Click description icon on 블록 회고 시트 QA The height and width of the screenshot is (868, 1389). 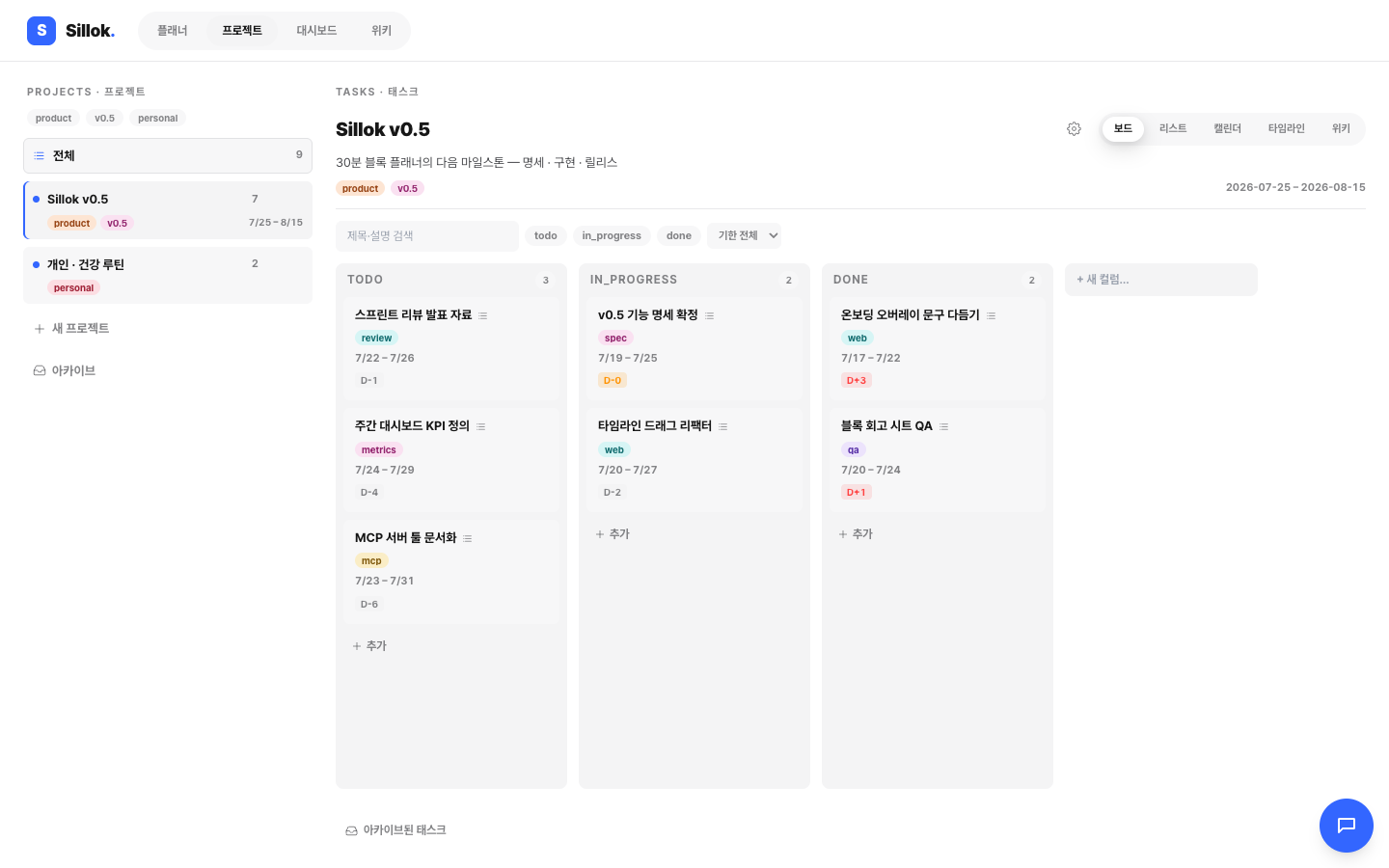[x=944, y=426]
